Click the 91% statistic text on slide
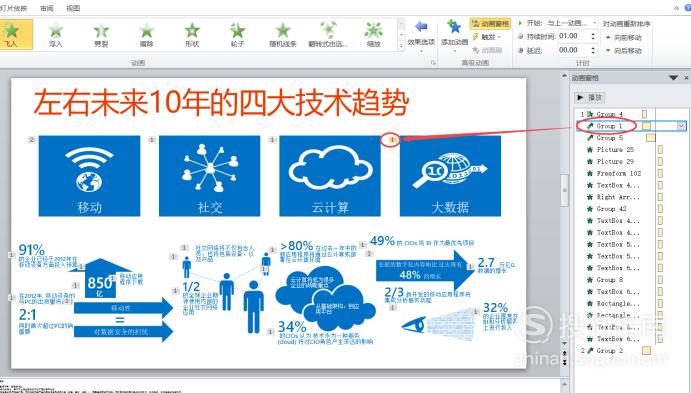 point(32,250)
